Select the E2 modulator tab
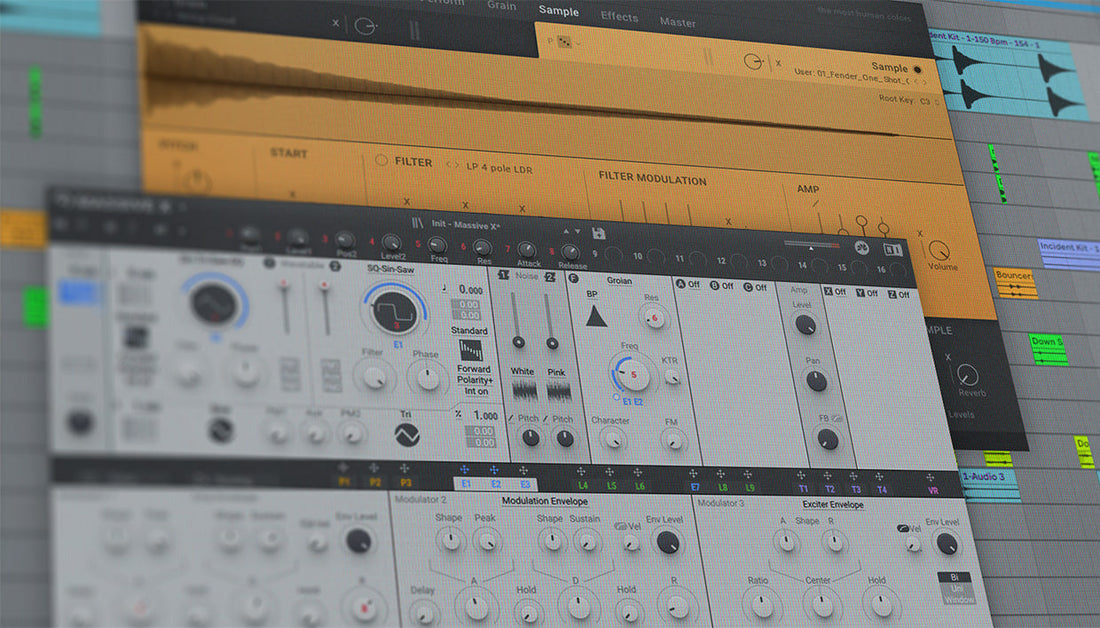1100x628 pixels. [496, 484]
